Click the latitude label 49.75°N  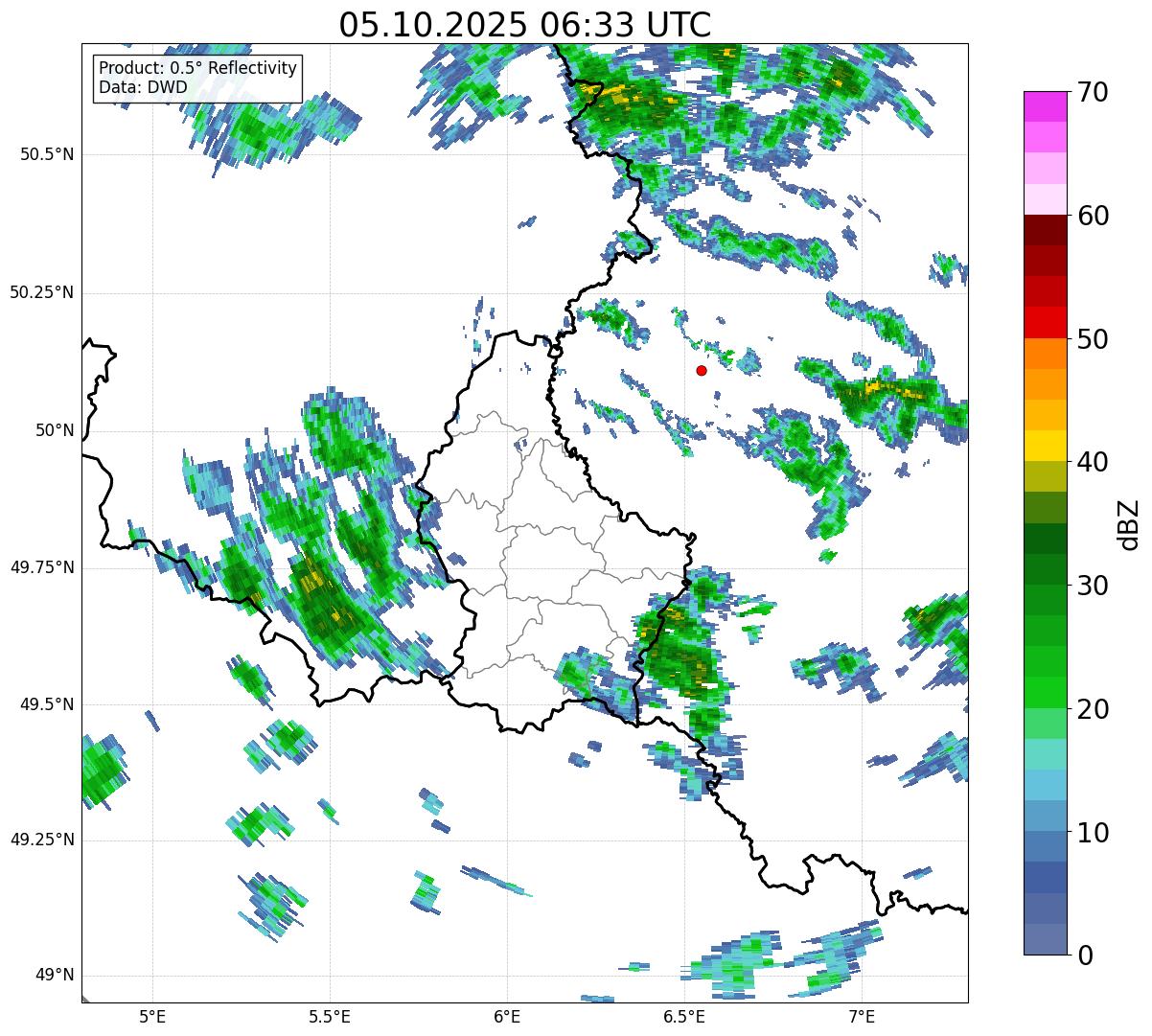click(41, 567)
